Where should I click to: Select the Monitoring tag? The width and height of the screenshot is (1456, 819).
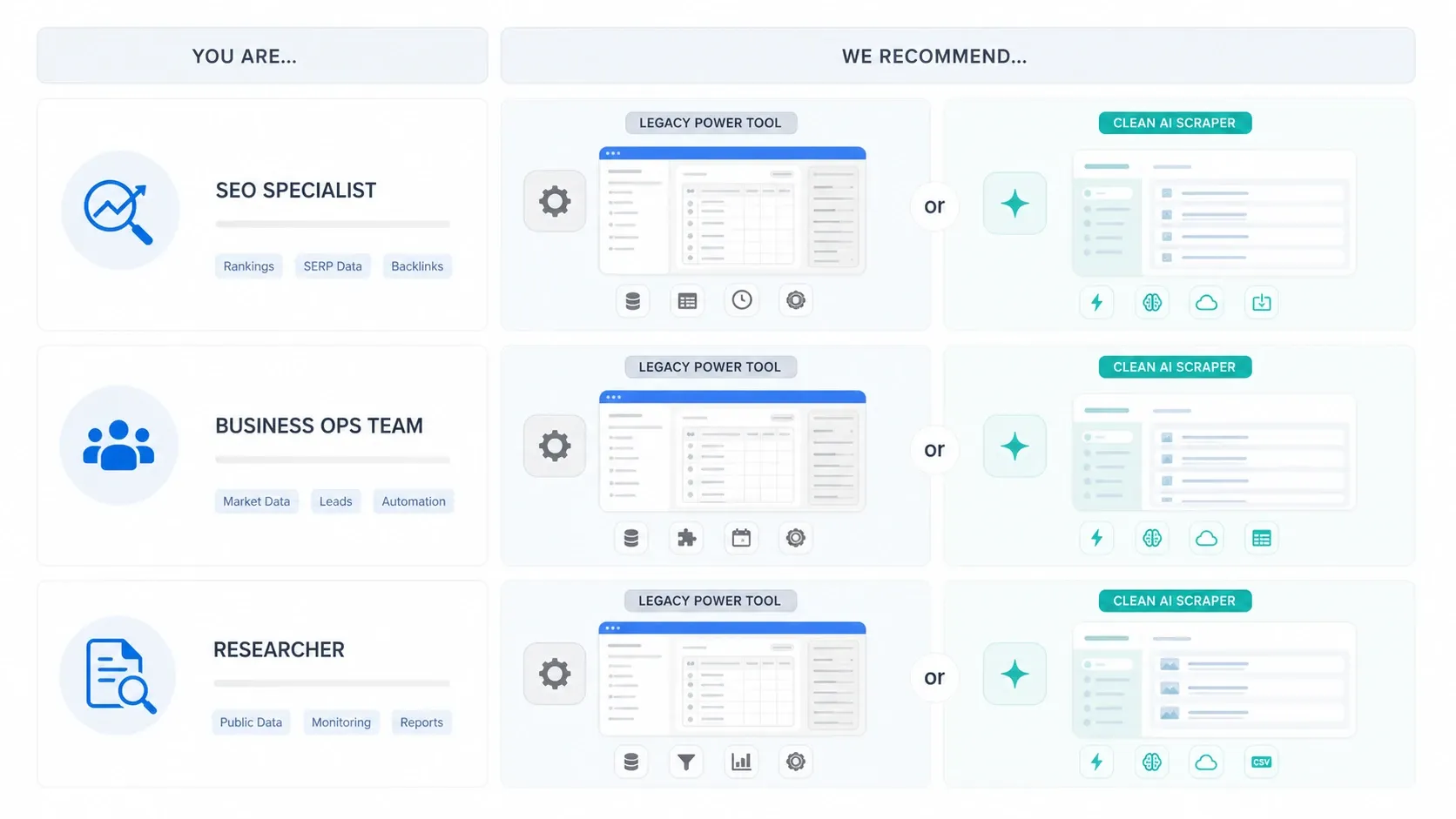click(x=341, y=722)
